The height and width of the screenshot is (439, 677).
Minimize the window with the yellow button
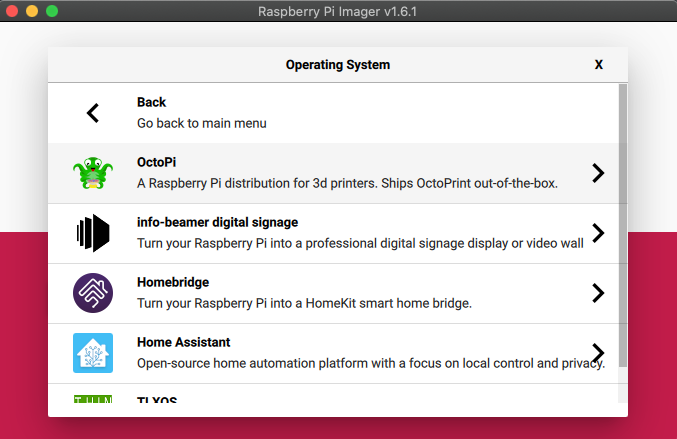[31, 10]
